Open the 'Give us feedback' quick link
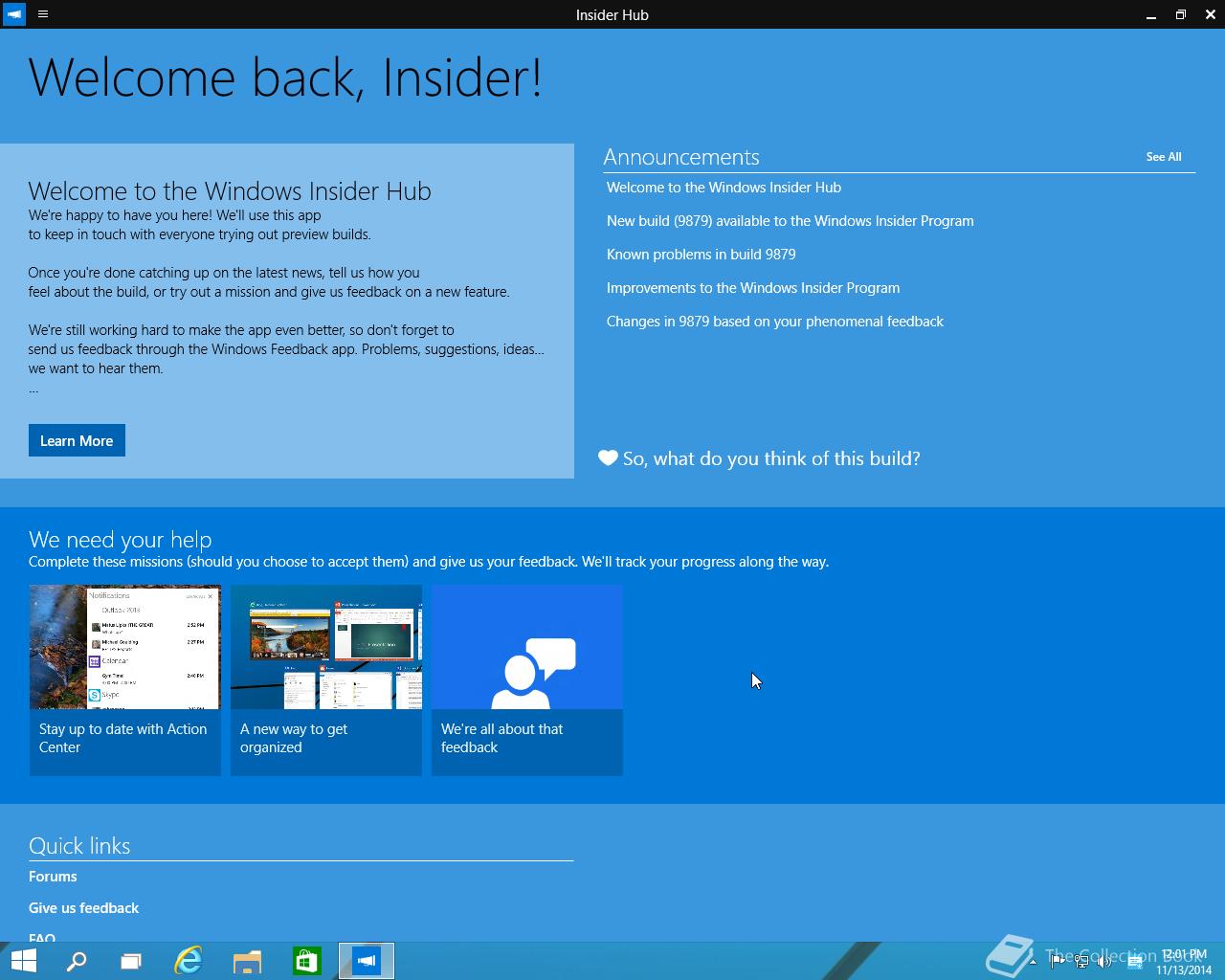The height and width of the screenshot is (980, 1225). pyautogui.click(x=83, y=908)
